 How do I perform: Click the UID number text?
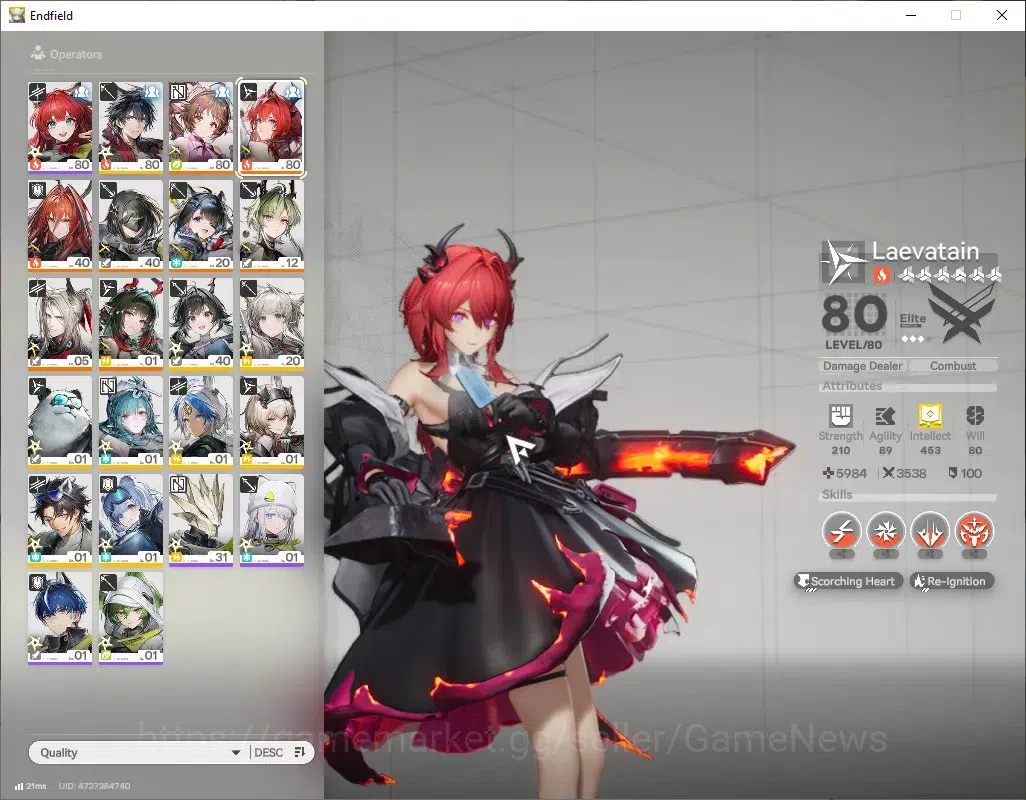94,786
